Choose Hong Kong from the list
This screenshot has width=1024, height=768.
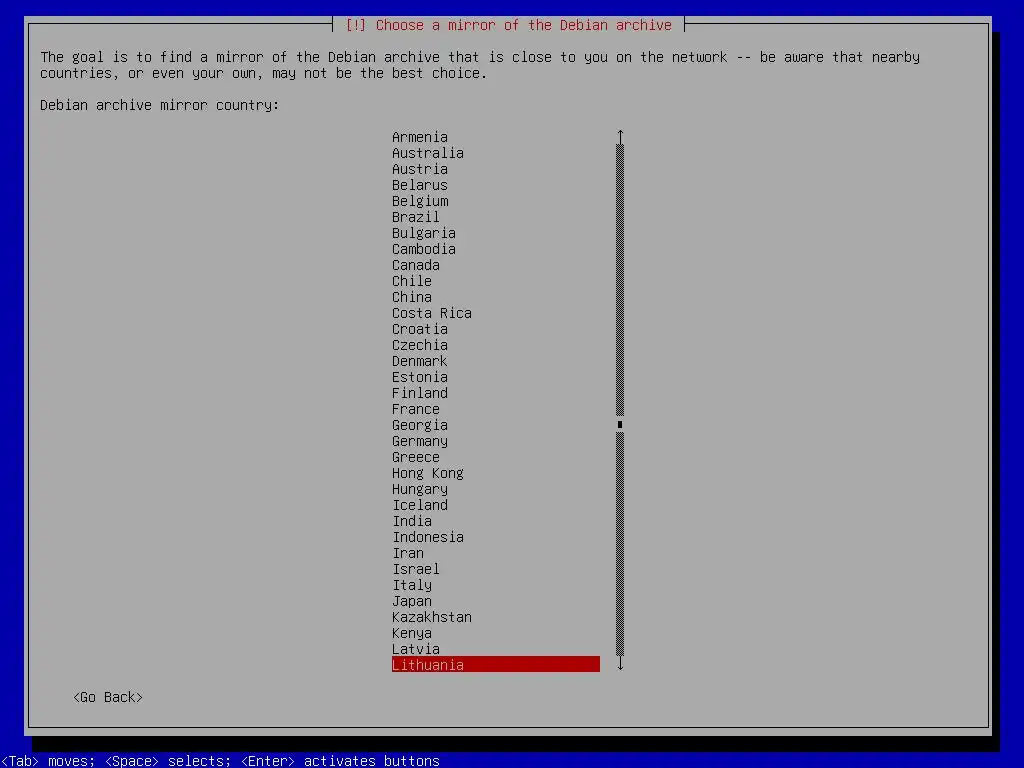click(428, 473)
